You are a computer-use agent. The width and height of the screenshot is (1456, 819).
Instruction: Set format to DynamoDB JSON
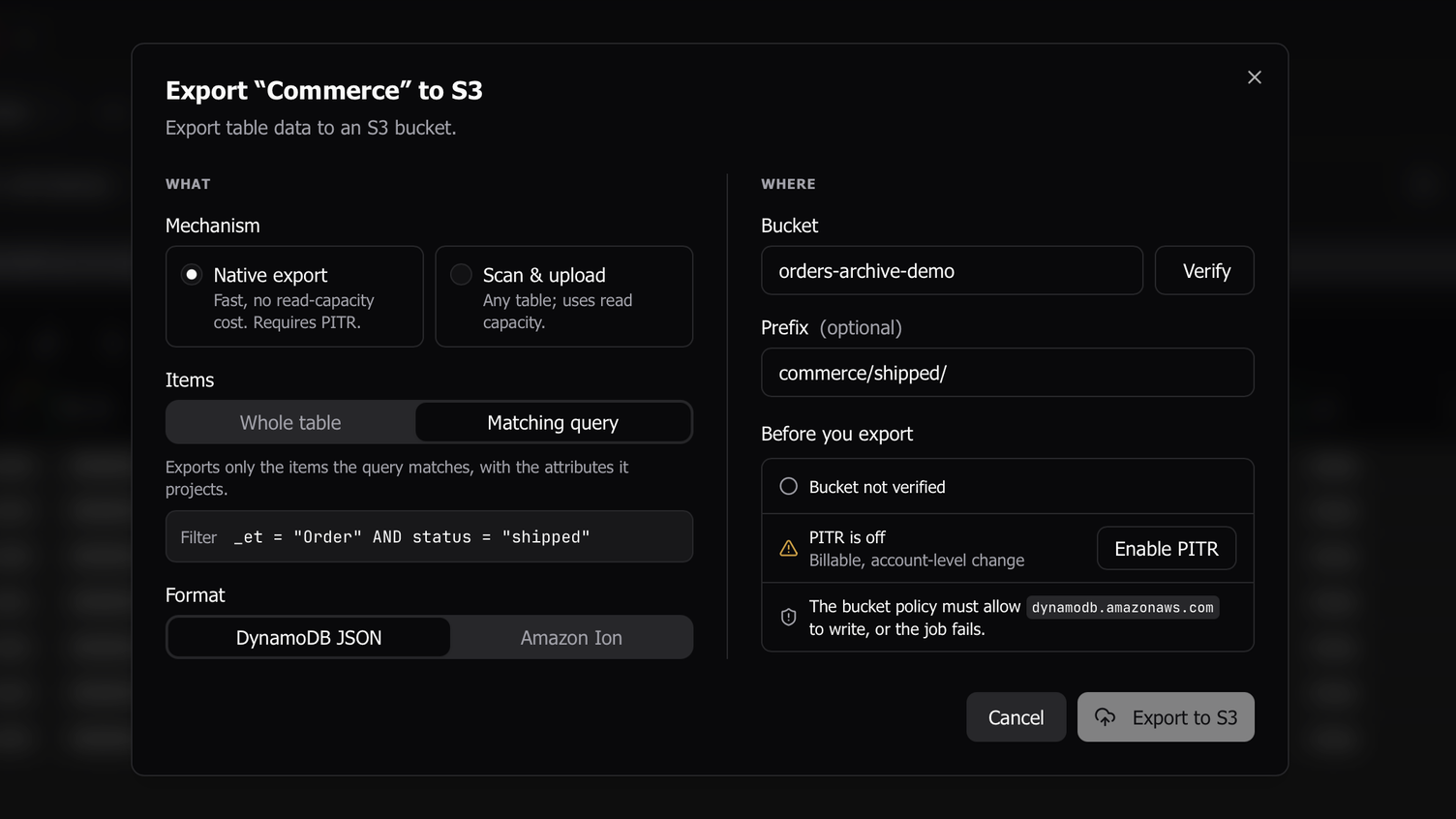[309, 638]
